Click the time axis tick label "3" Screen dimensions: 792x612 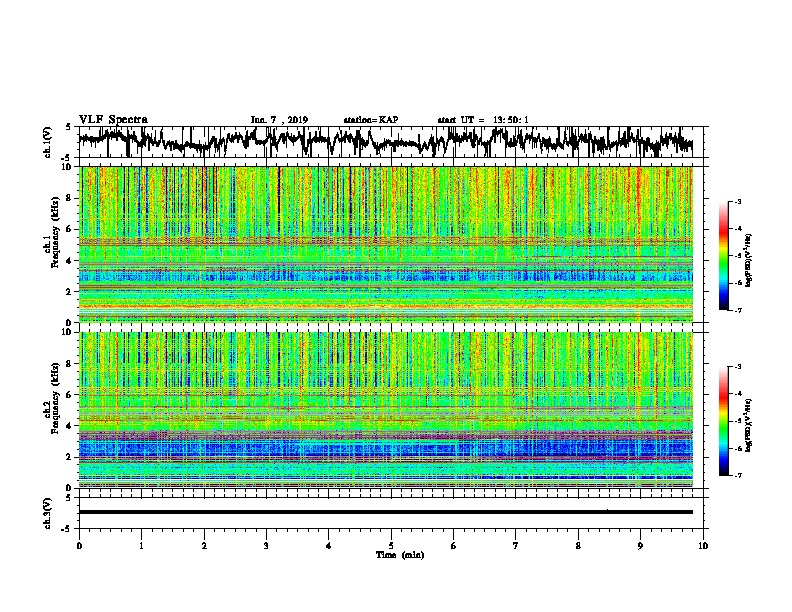point(266,546)
